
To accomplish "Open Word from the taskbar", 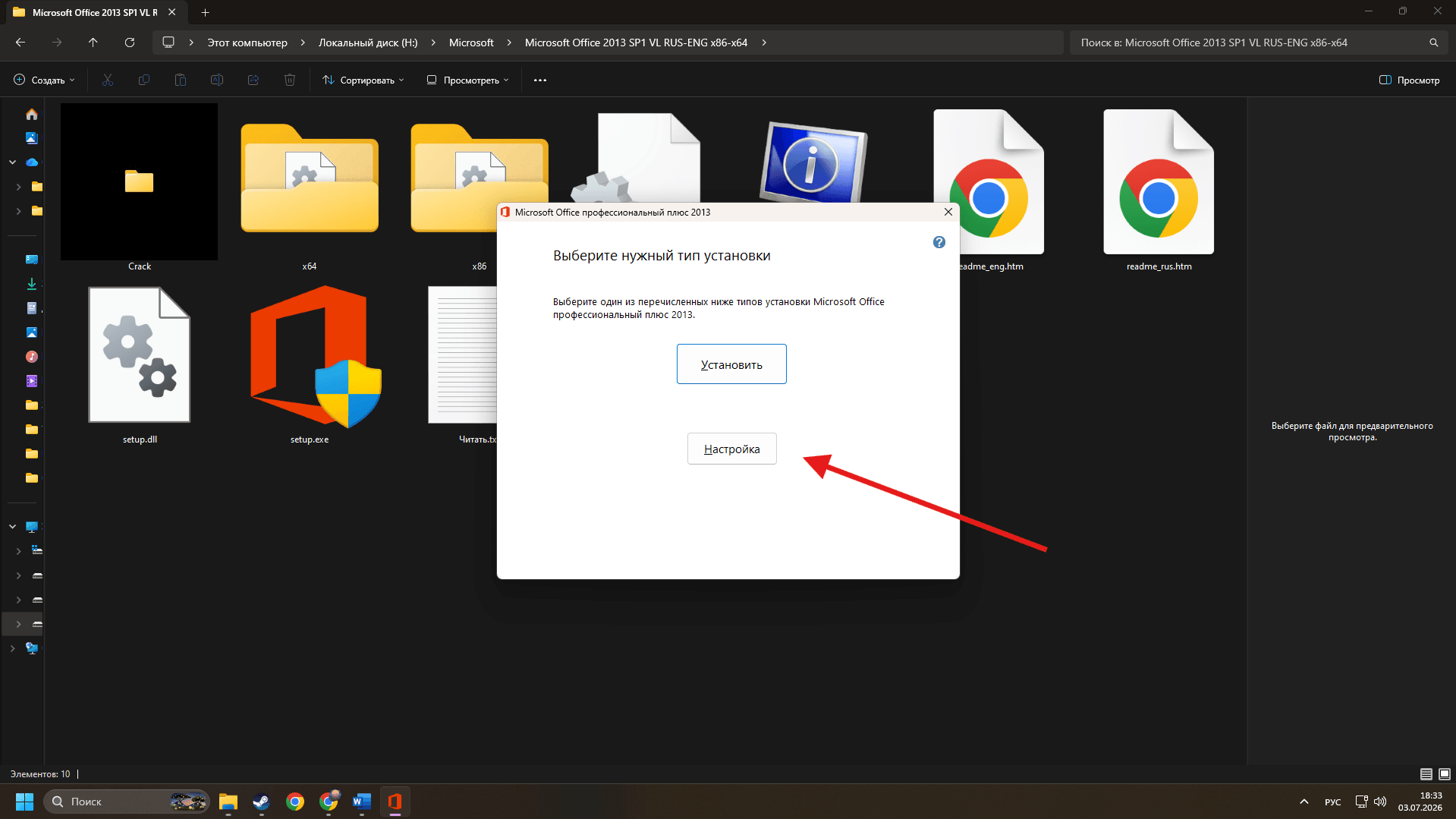I will [362, 802].
